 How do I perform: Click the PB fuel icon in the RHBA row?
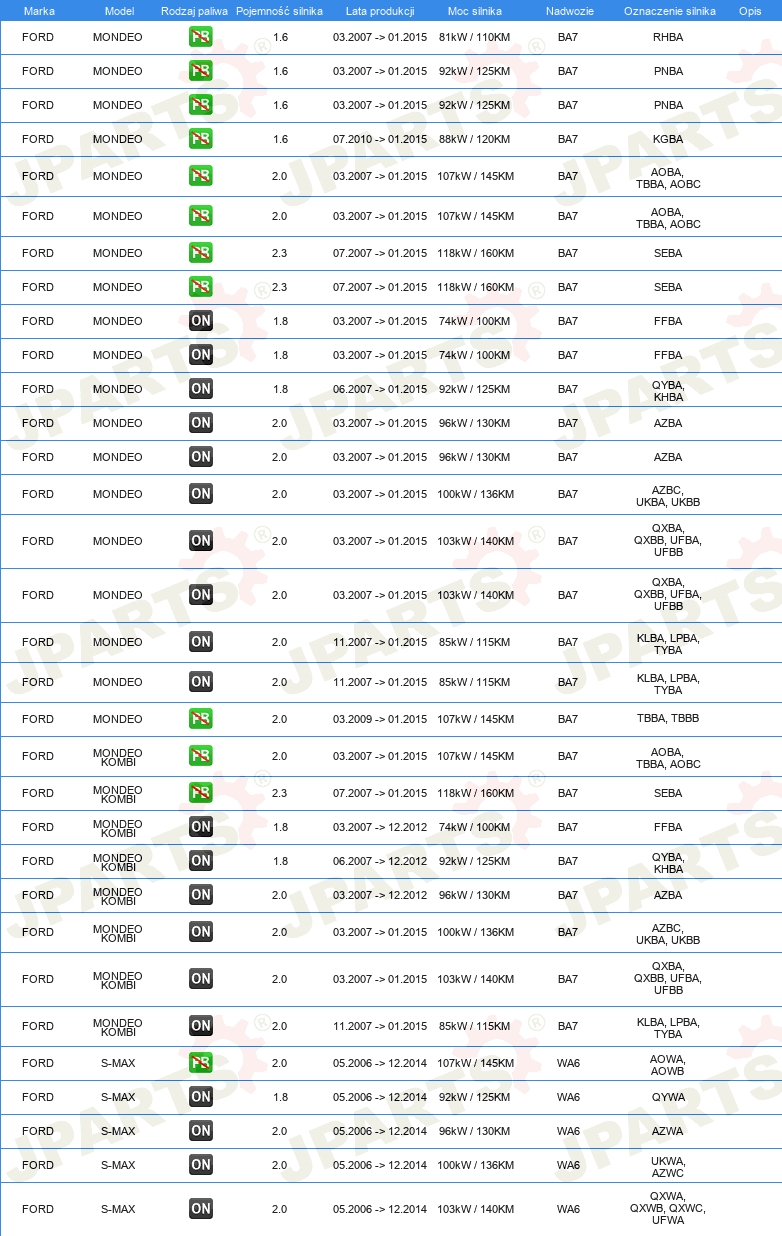pos(201,37)
